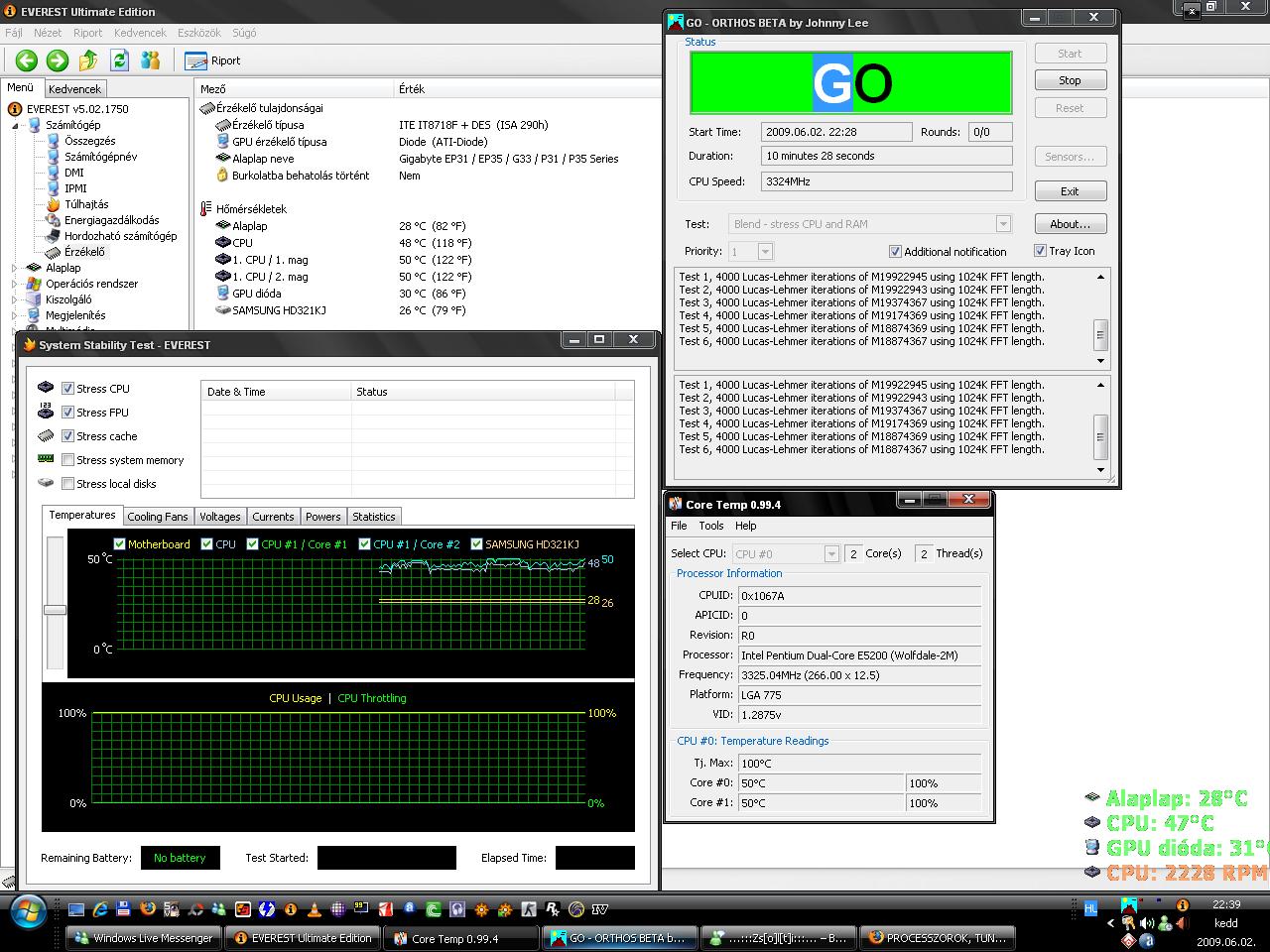Launch VLC cone icon in quick launch
The width and height of the screenshot is (1270, 952).
click(314, 908)
